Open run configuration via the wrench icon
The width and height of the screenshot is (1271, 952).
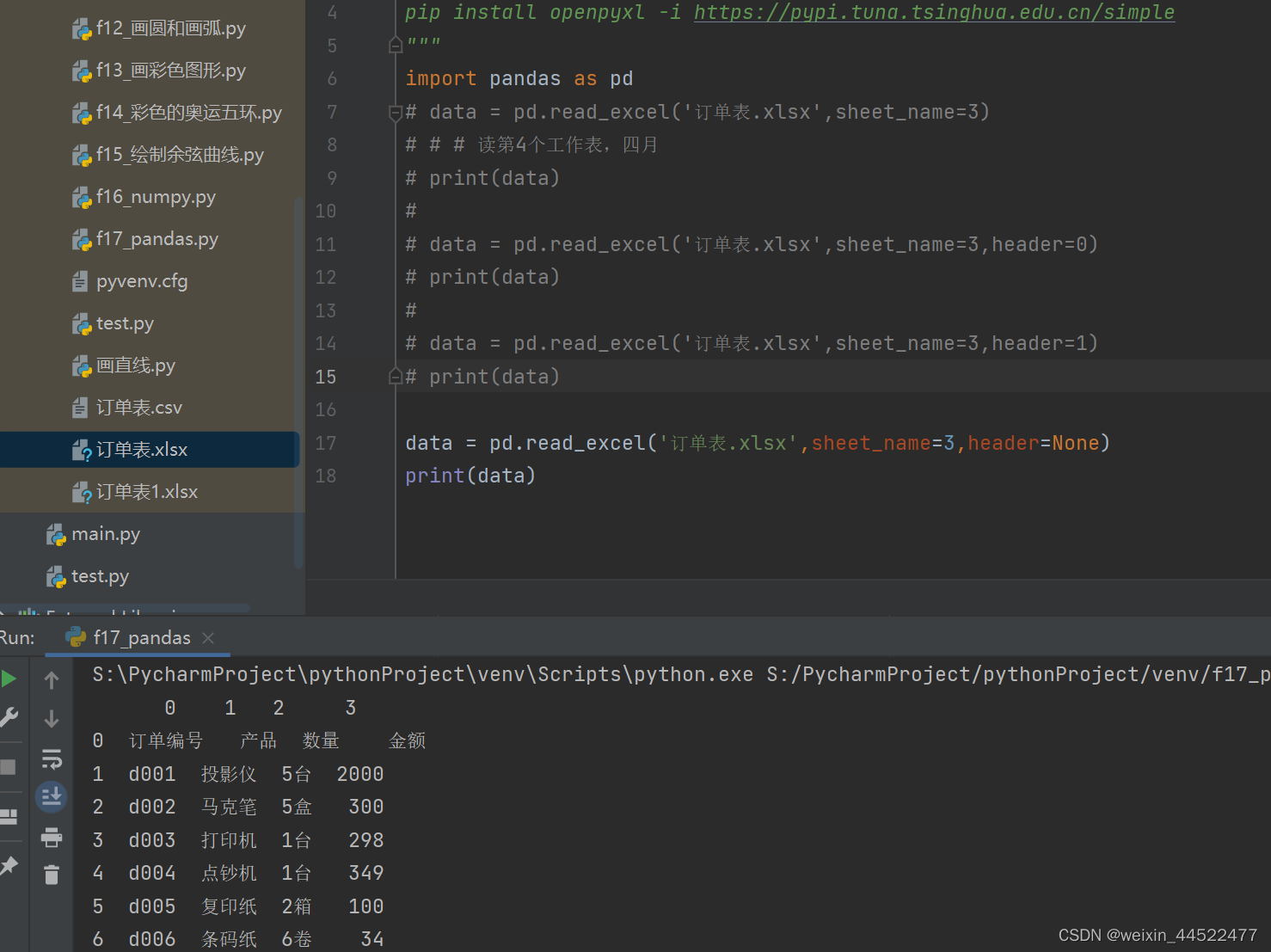click(x=9, y=717)
